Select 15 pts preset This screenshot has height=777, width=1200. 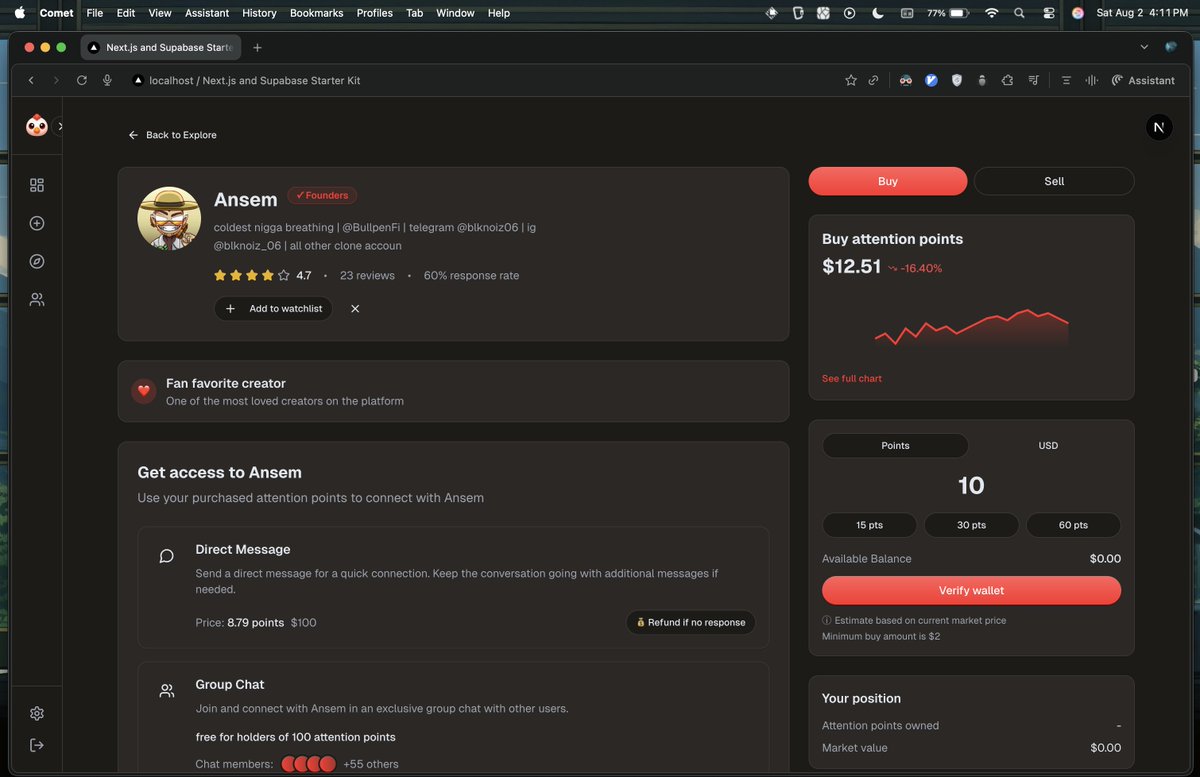tap(869, 525)
